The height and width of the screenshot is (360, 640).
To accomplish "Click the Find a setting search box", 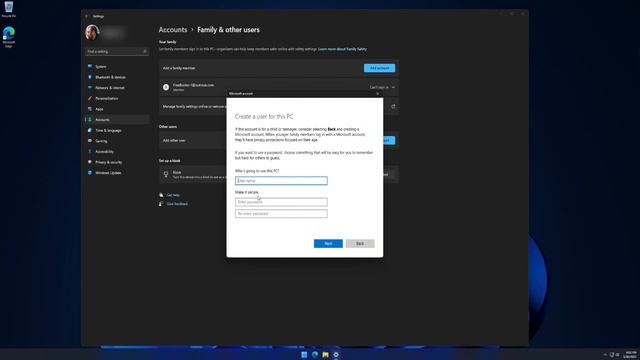I will tap(117, 51).
